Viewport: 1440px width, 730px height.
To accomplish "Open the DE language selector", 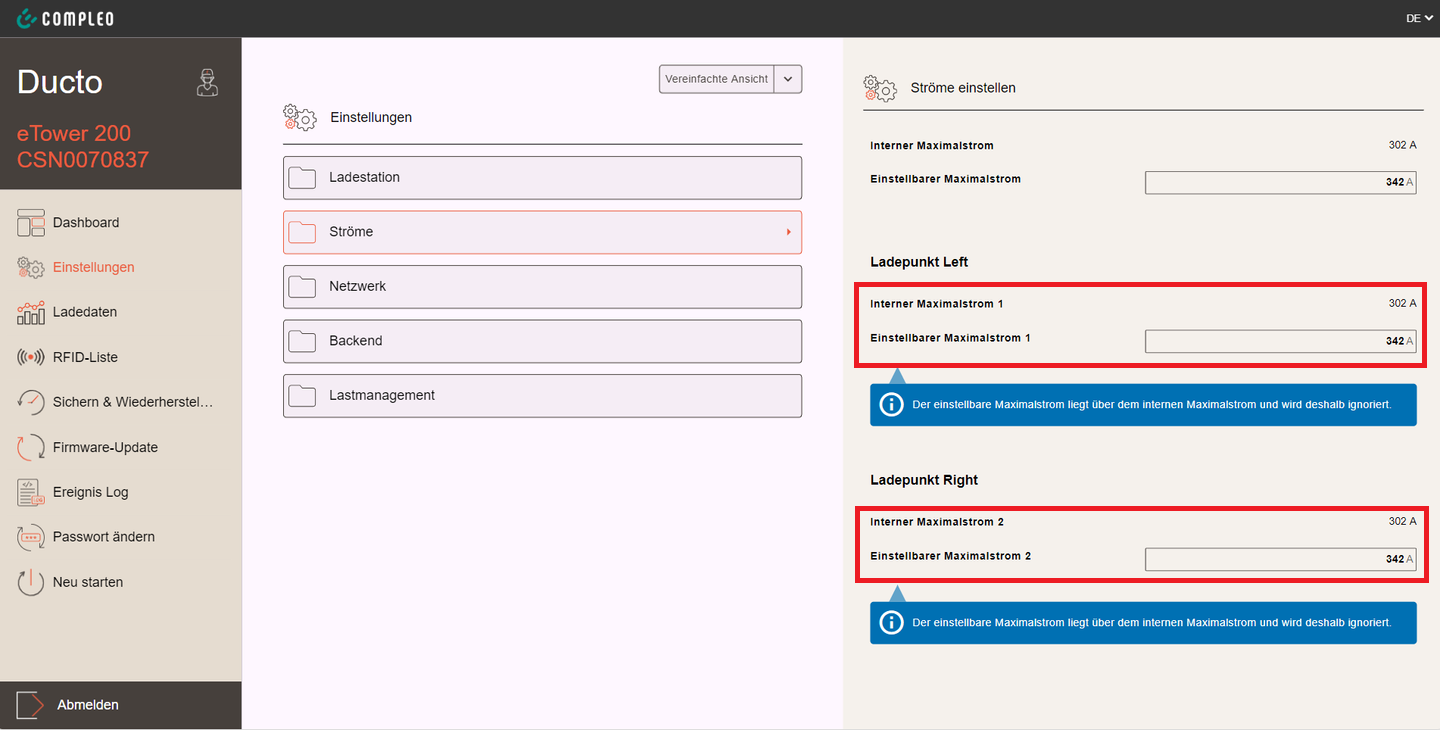I will 1419,18.
